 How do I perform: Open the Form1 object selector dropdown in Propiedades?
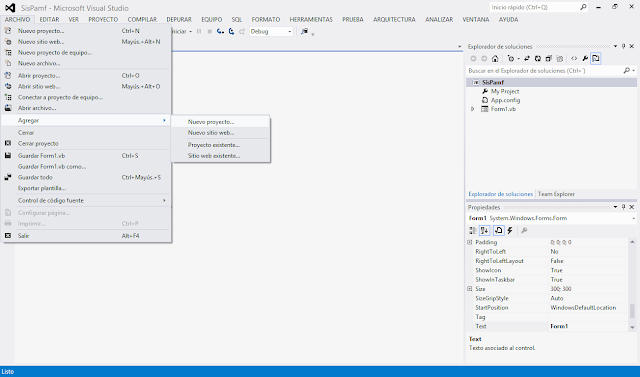click(x=633, y=218)
